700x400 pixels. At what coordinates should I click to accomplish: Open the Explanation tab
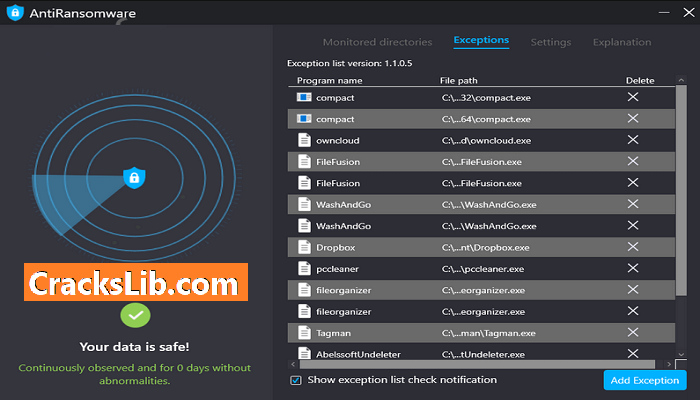(x=622, y=42)
